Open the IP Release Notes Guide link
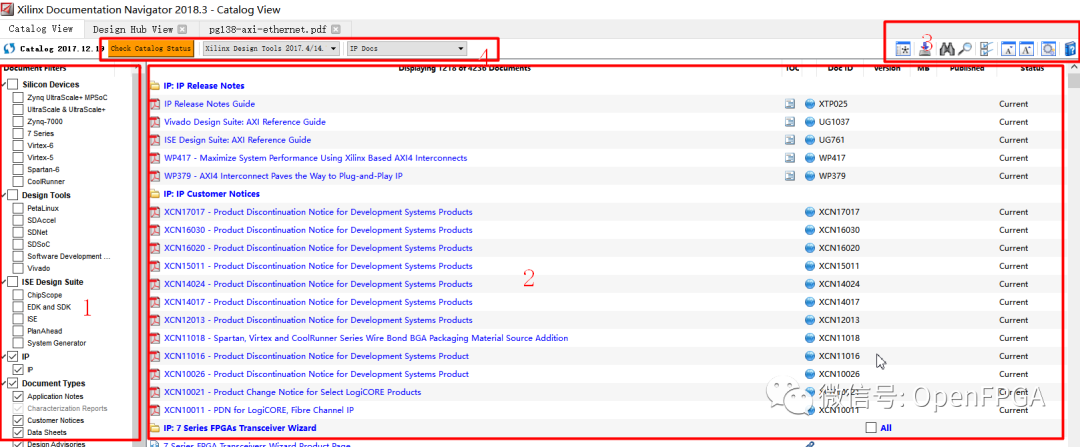The image size is (1080, 447). tap(209, 104)
